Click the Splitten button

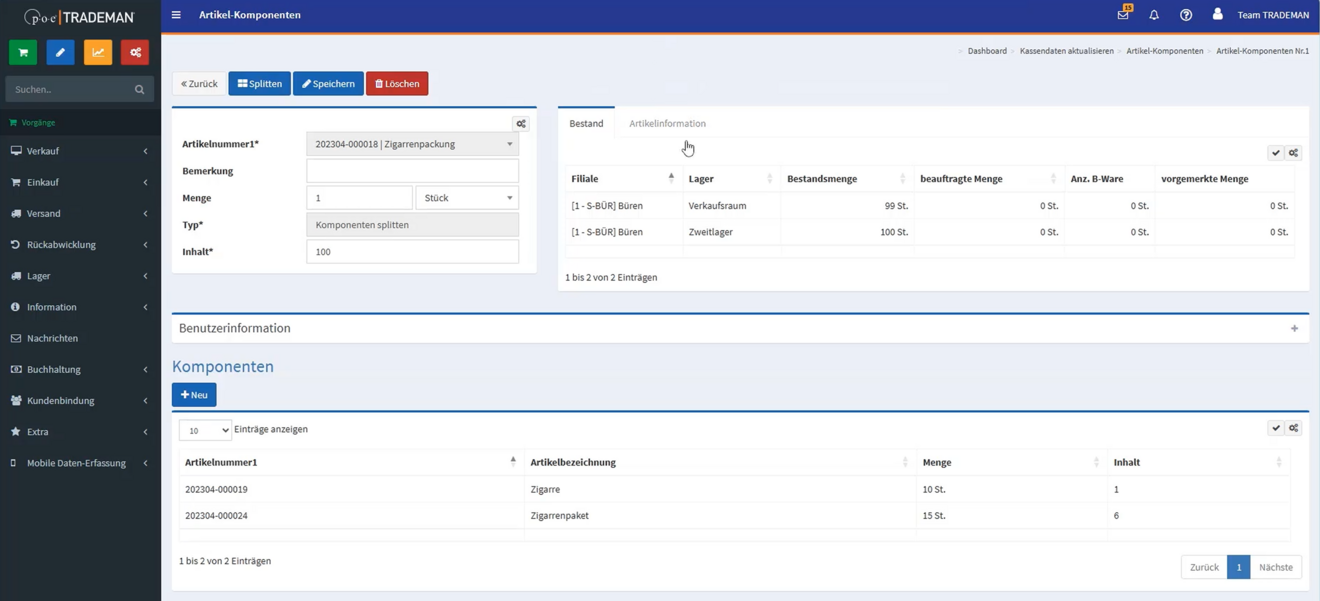click(x=259, y=83)
